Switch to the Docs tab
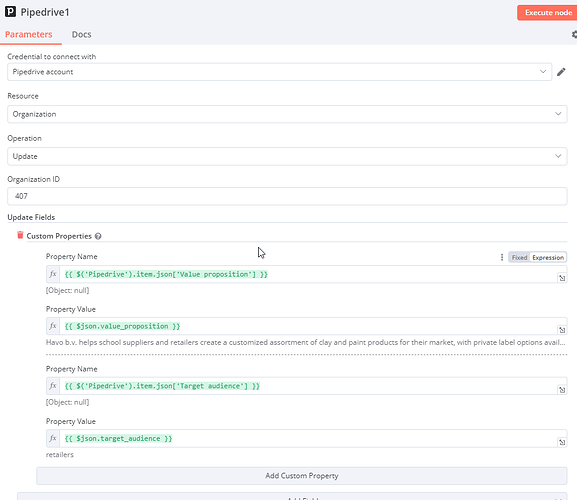The image size is (577, 500). [81, 35]
